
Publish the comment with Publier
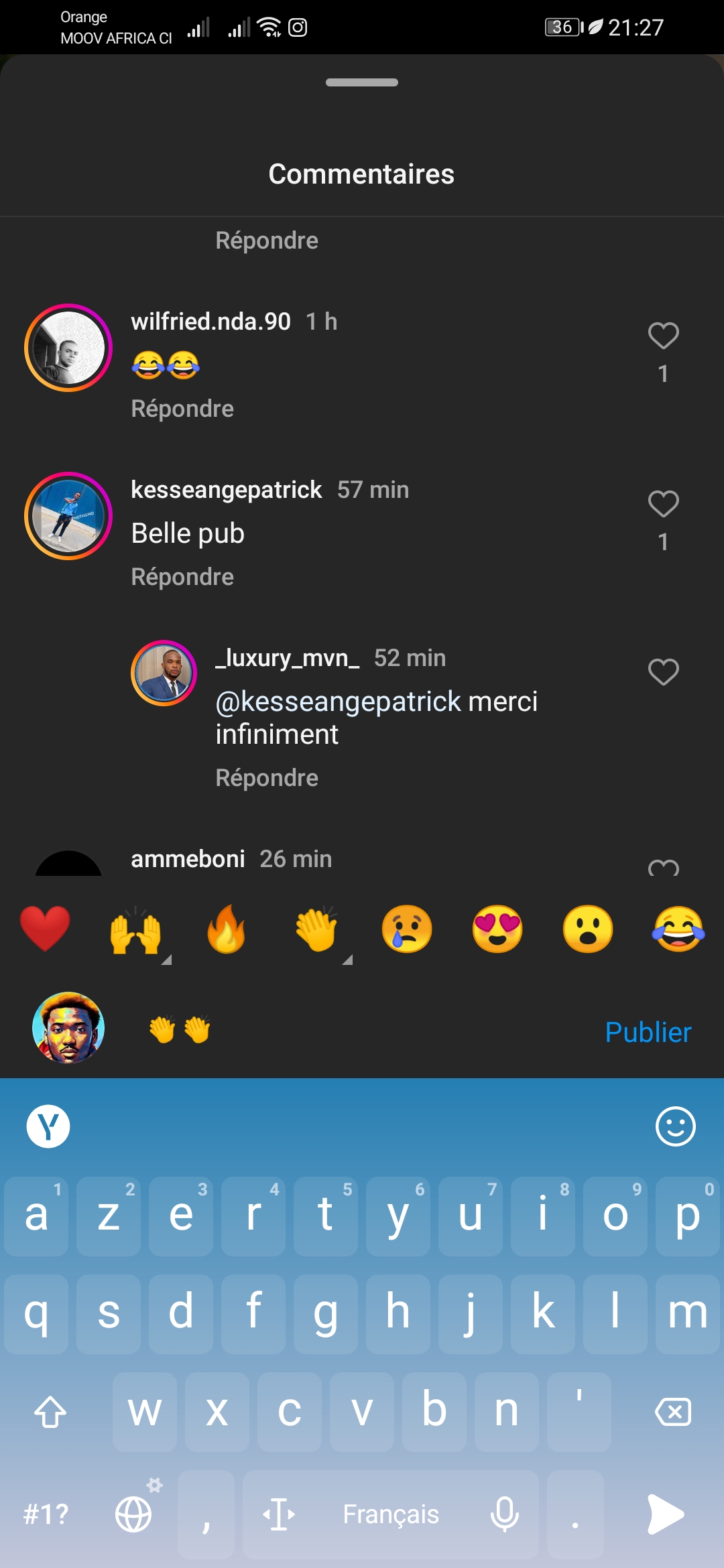pyautogui.click(x=648, y=1032)
